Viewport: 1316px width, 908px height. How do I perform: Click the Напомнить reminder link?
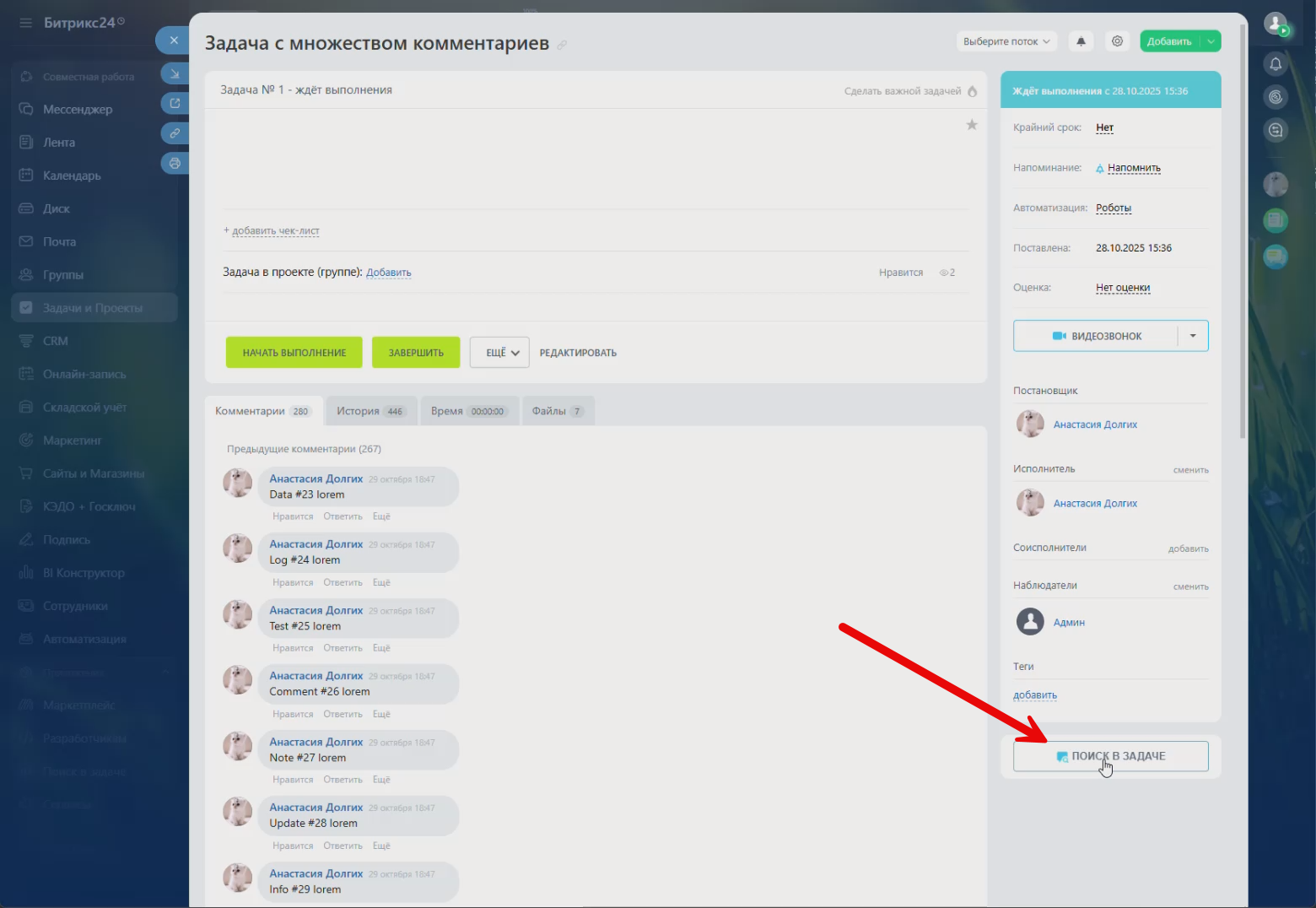[1134, 168]
